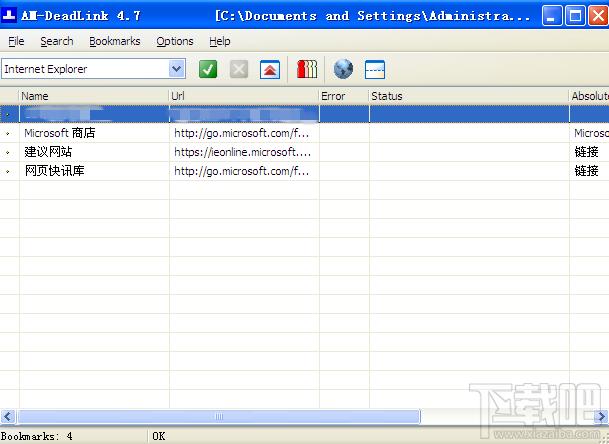Screen dimensions: 609x444
Task: Open the Options menu
Action: [x=175, y=41]
